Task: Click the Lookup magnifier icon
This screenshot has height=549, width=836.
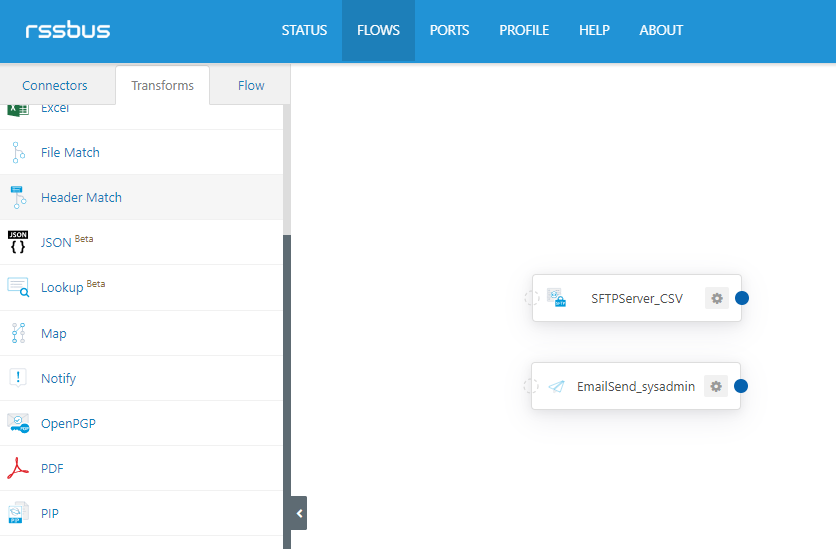Action: click(x=18, y=287)
